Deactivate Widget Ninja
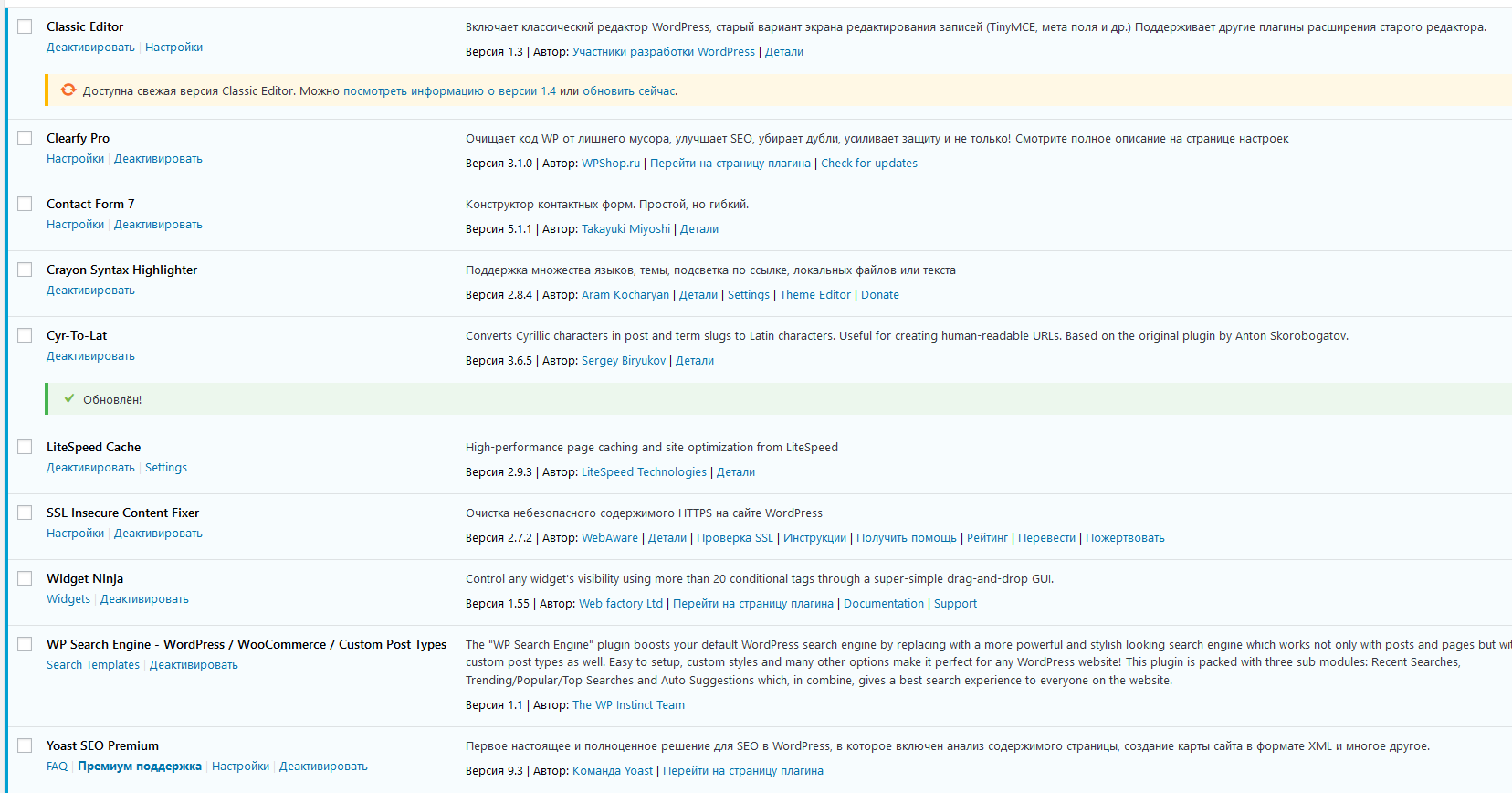This screenshot has width=1512, height=793. [x=144, y=599]
